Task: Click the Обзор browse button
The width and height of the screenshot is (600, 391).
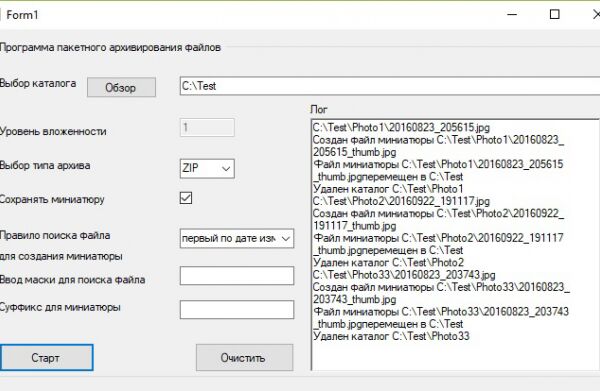Action: click(121, 87)
